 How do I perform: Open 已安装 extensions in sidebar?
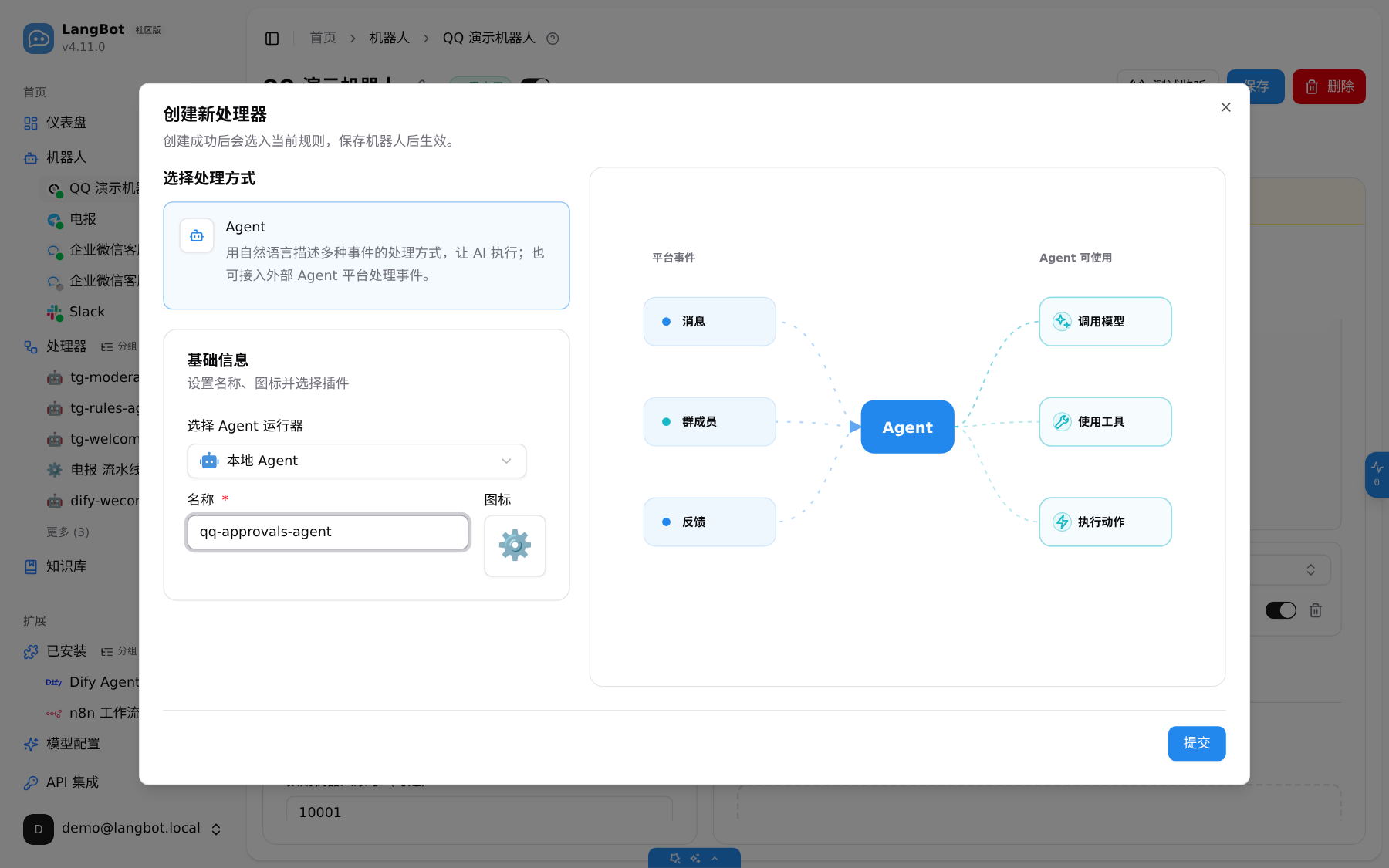(66, 651)
